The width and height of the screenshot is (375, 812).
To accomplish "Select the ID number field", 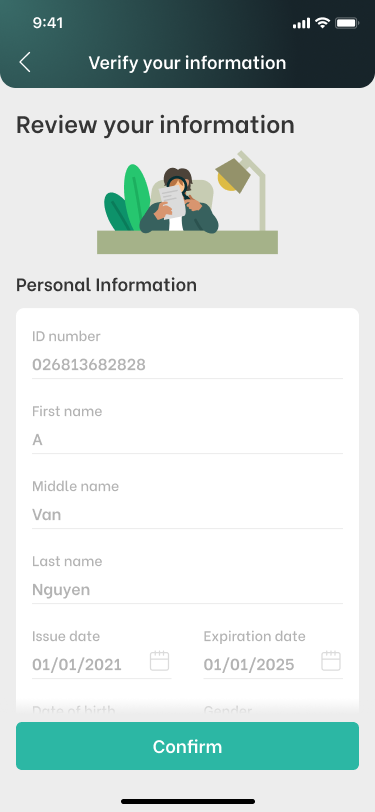I will (x=188, y=354).
